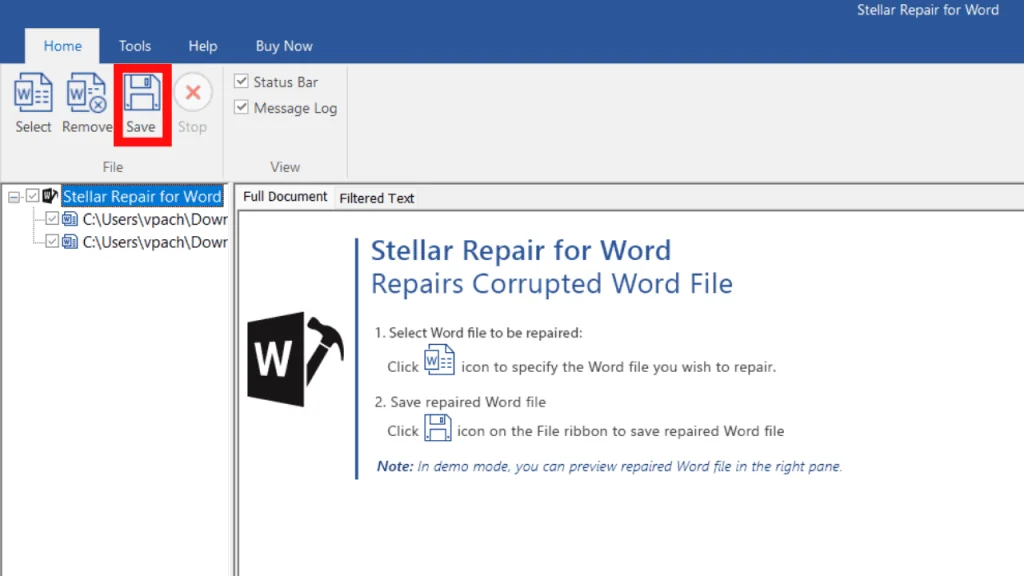Deselect the second C:\Users\vpach file checkbox

(52, 241)
